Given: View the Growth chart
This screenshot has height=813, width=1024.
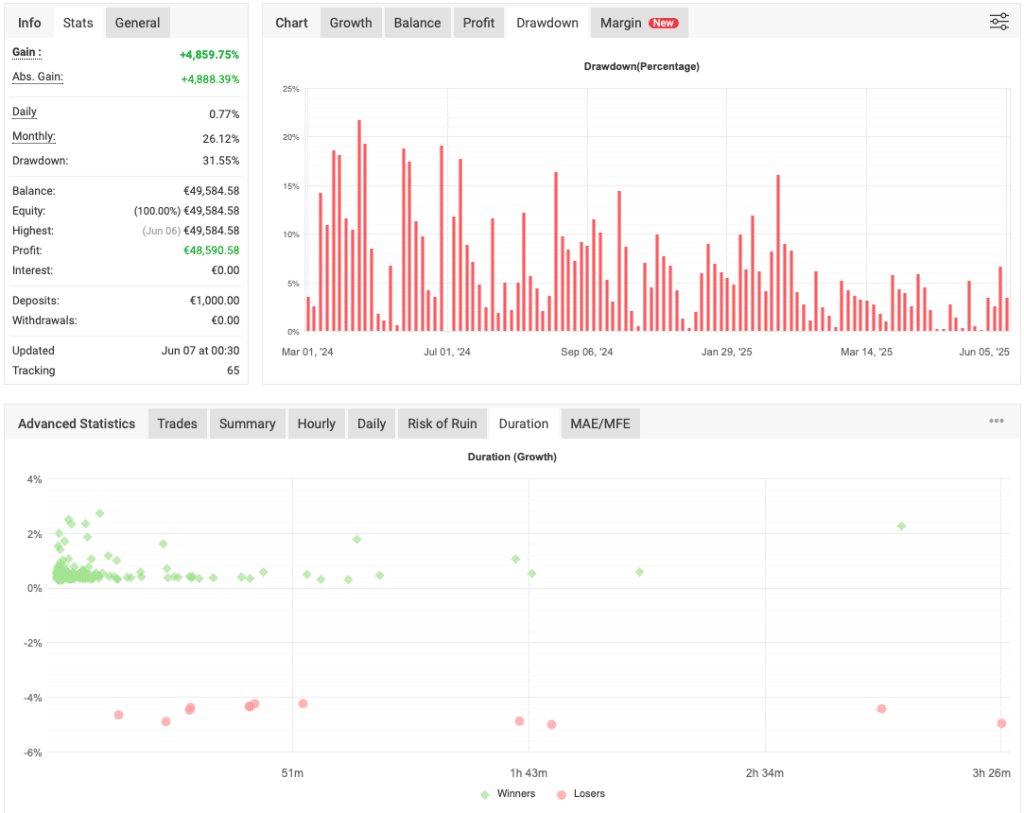Looking at the screenshot, I should point(350,22).
